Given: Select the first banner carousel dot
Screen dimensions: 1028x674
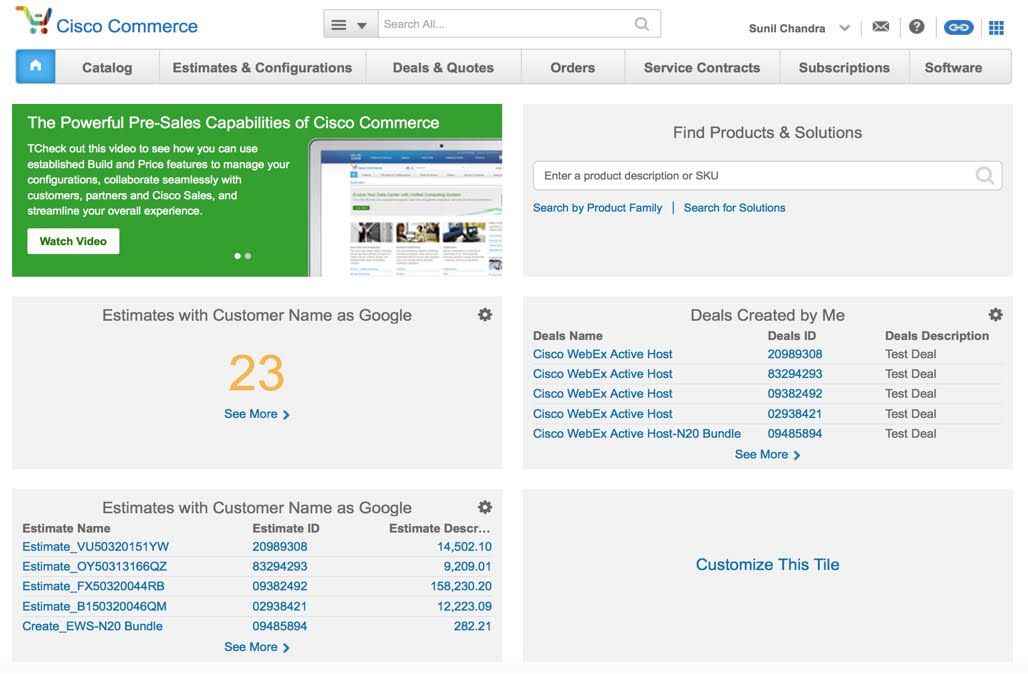Looking at the screenshot, I should click(237, 256).
